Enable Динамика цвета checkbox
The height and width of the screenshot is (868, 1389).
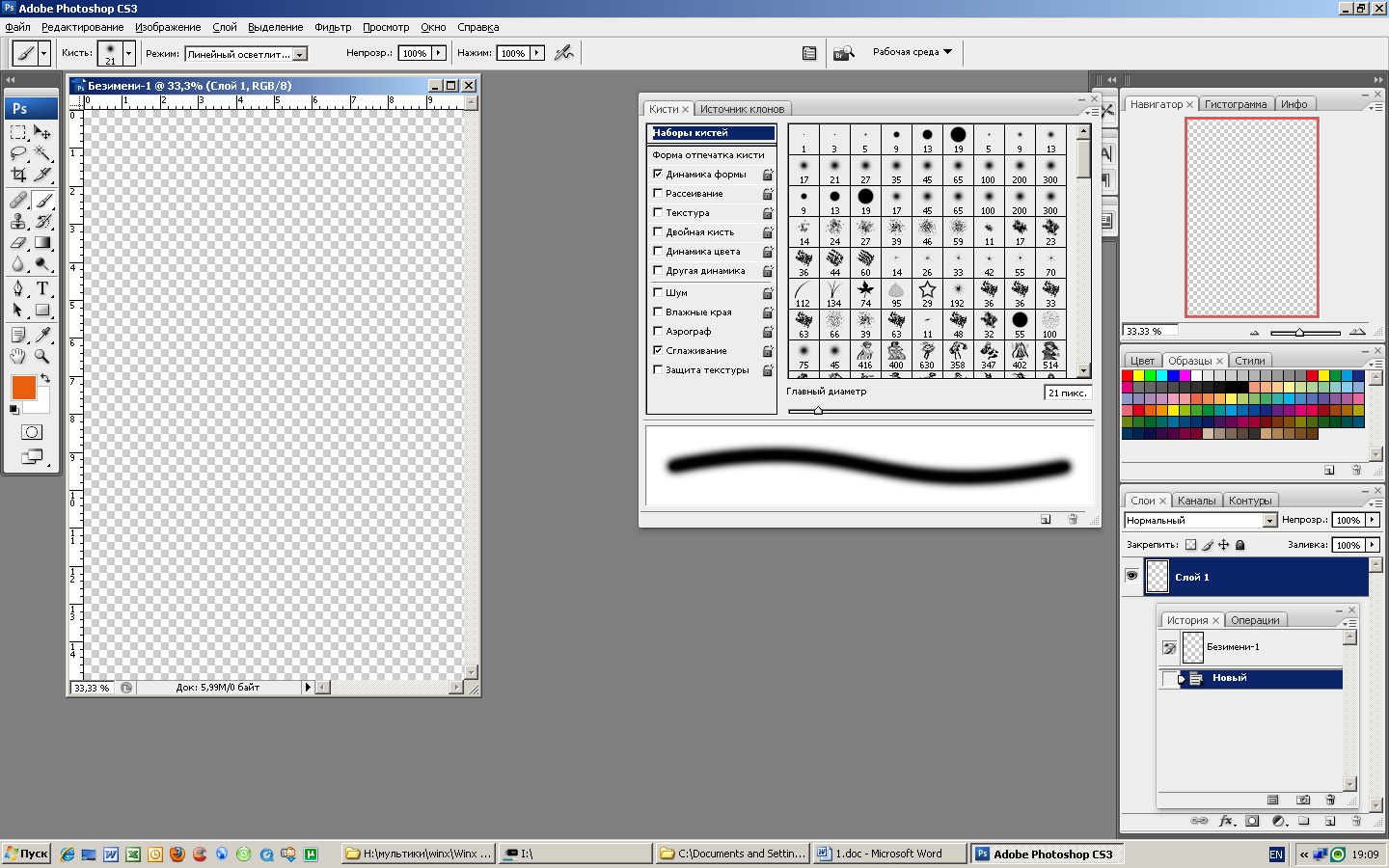658,252
